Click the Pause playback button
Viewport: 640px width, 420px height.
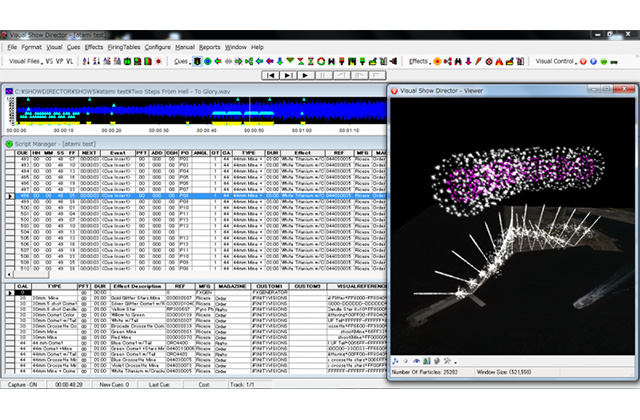(x=324, y=75)
